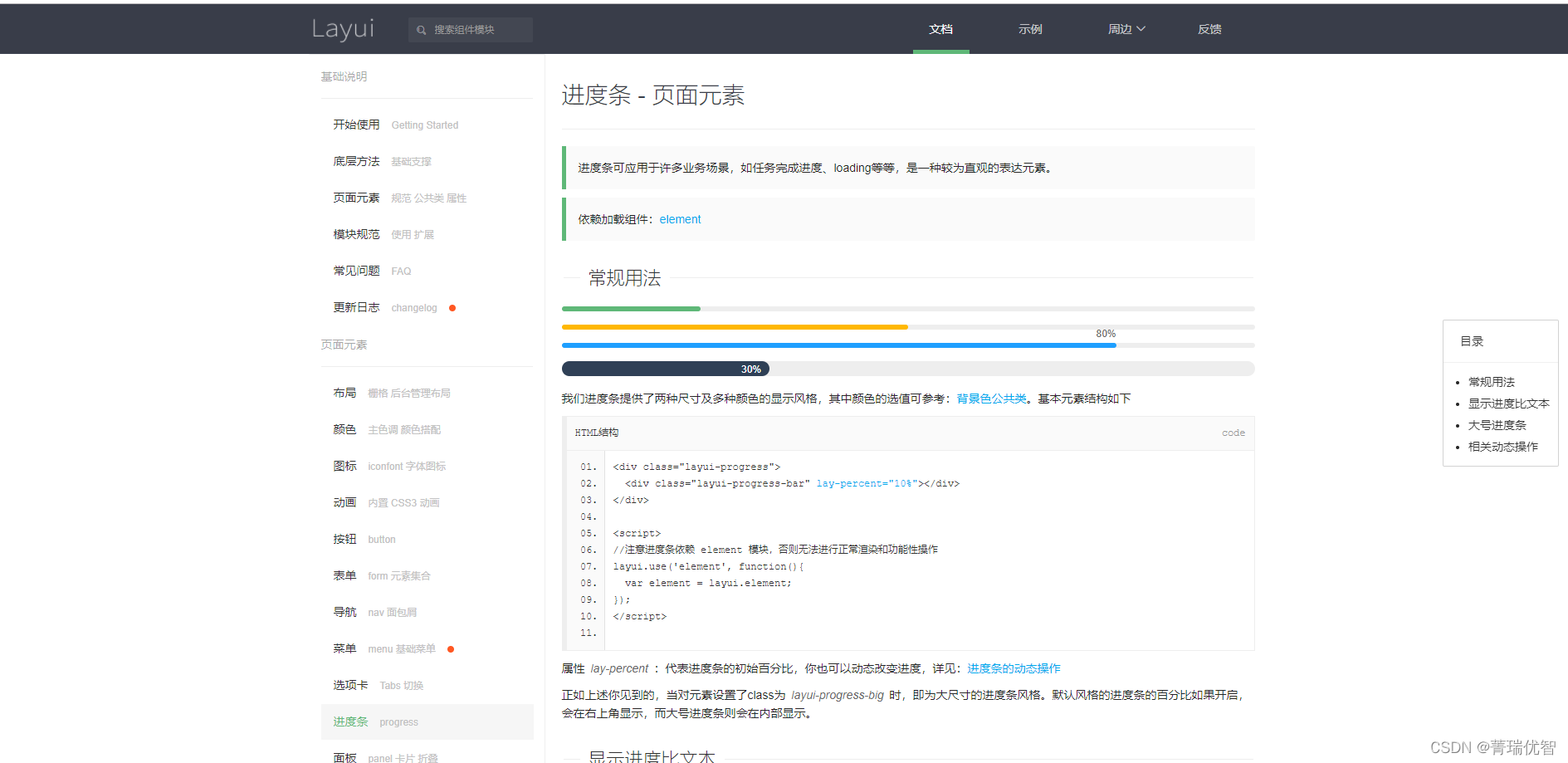1568x763 pixels.
Task: Open 导航 nav sidebar entry
Action: tap(427, 612)
